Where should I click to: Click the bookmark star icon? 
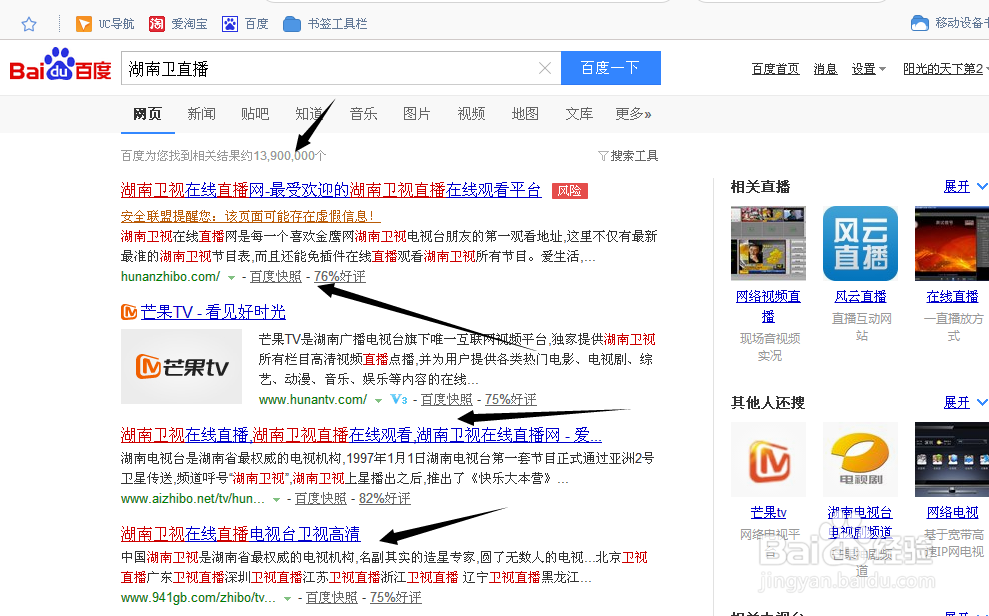tap(29, 24)
